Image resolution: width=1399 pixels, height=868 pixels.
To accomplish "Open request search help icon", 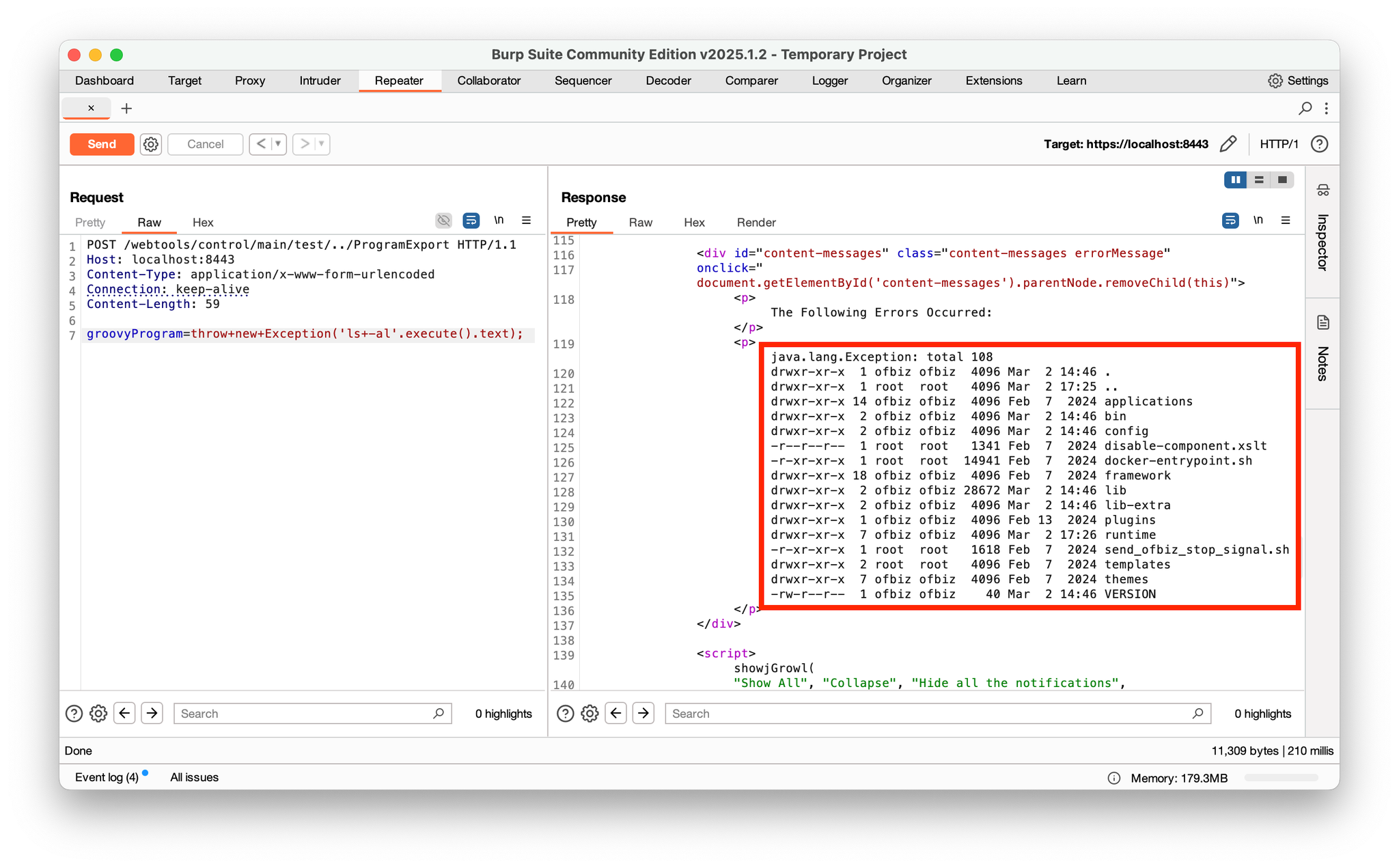I will [74, 714].
